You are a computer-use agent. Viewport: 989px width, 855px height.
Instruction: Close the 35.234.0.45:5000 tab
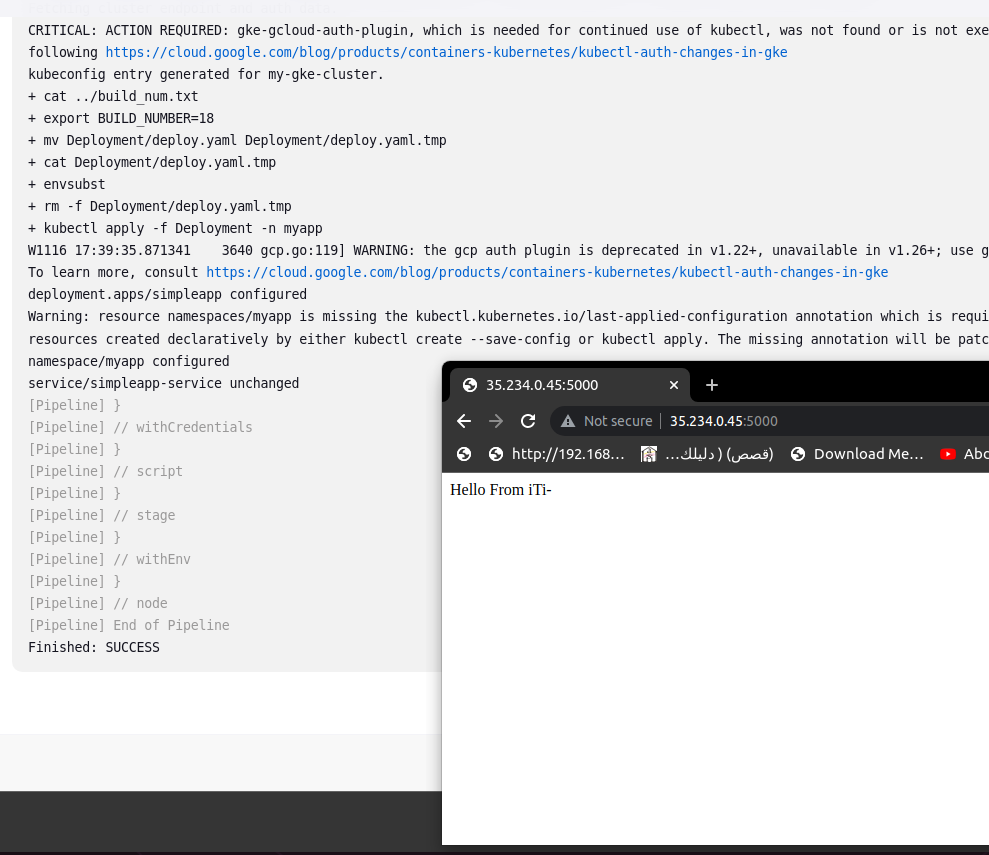(x=673, y=384)
